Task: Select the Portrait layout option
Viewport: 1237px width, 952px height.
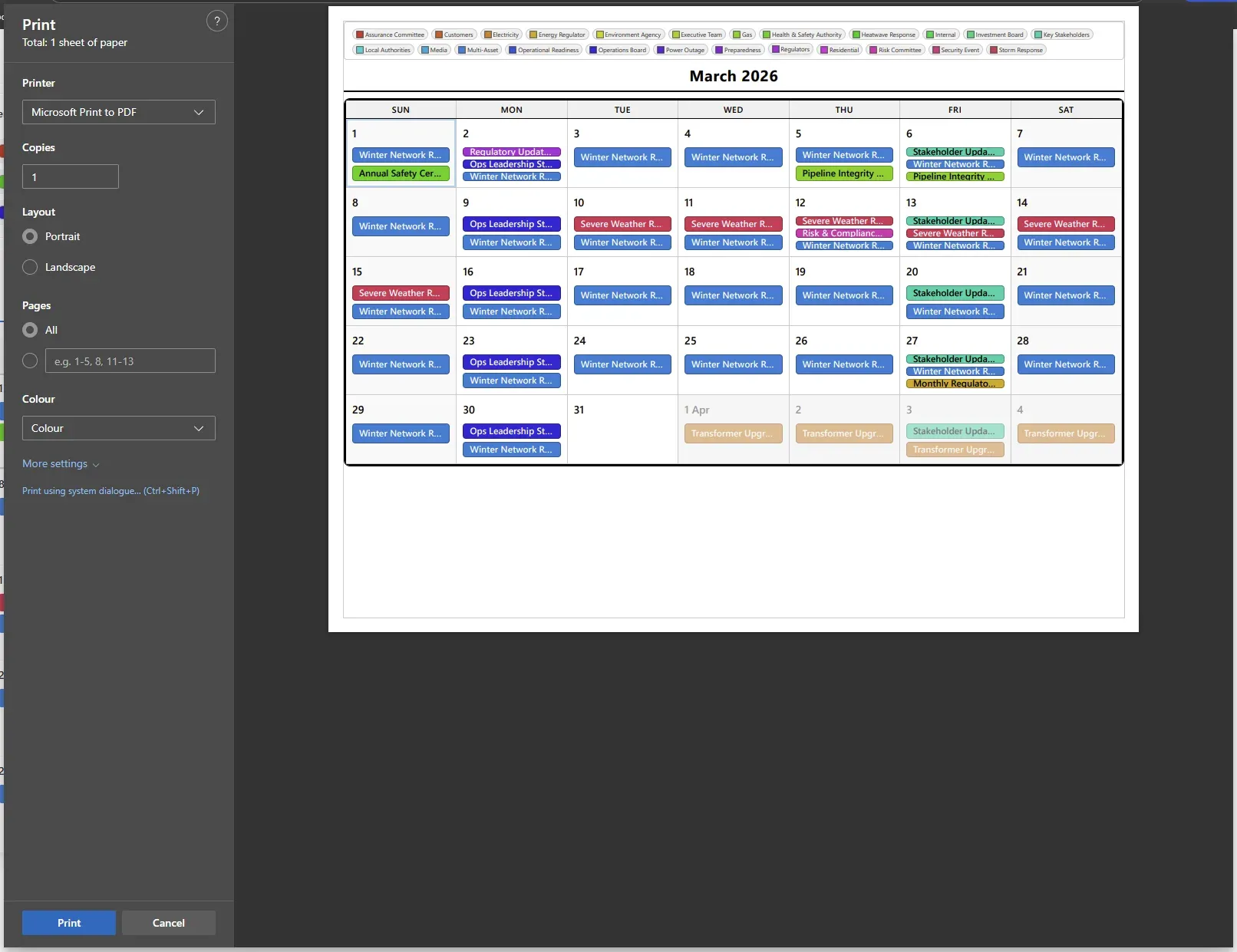Action: point(30,236)
